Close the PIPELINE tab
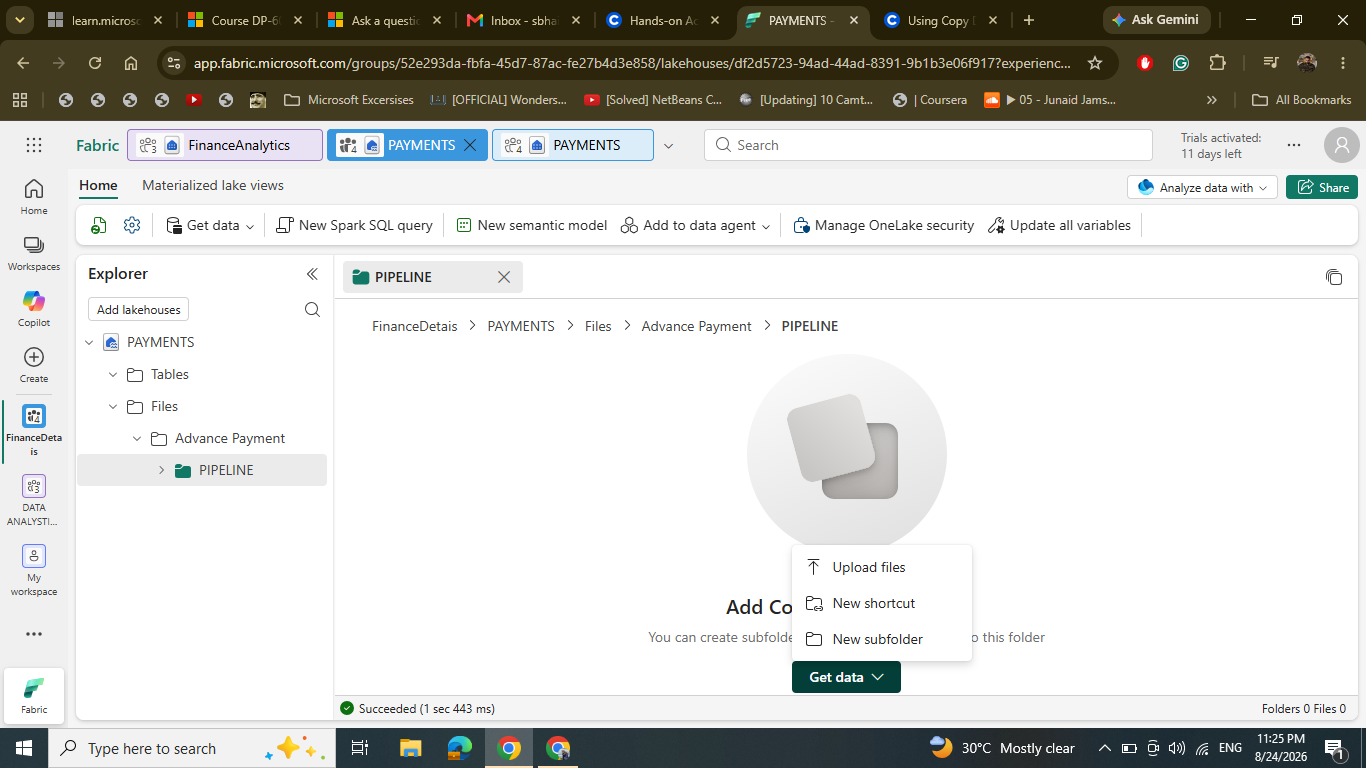 (504, 277)
